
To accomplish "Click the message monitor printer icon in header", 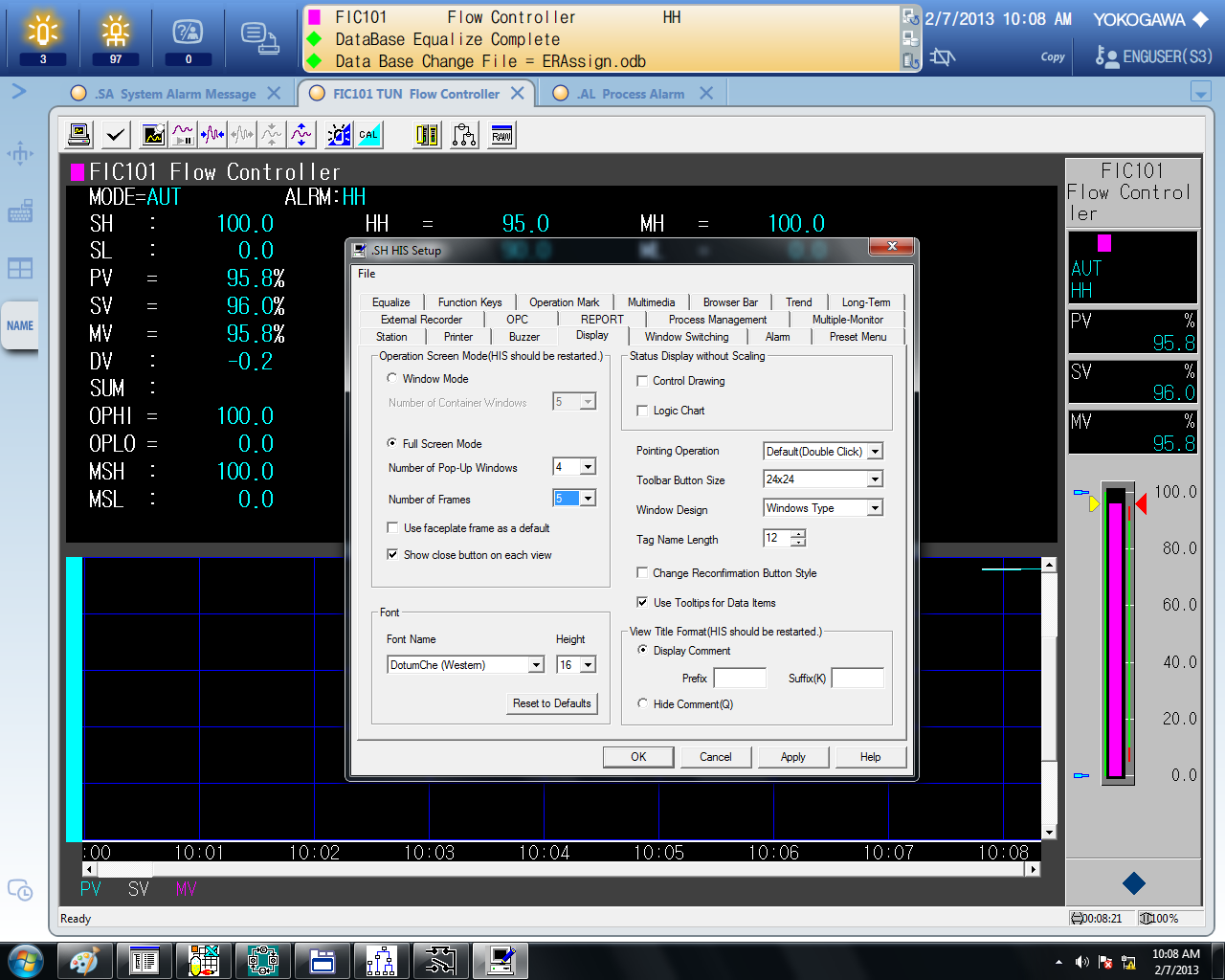I will 260,38.
